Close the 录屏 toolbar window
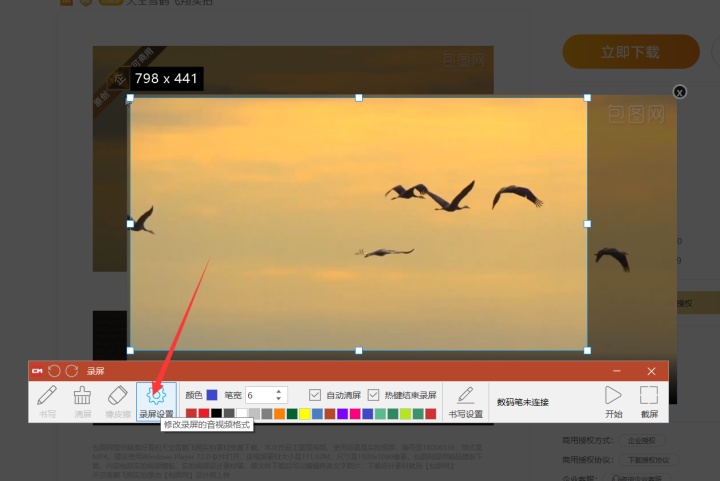 651,371
